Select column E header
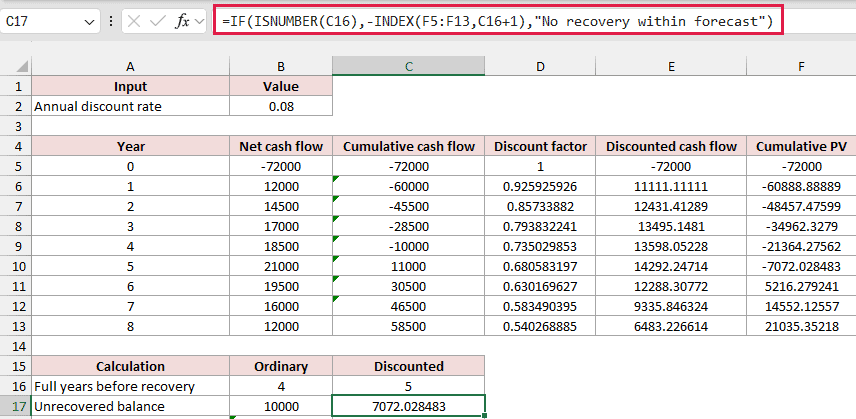 (671, 67)
